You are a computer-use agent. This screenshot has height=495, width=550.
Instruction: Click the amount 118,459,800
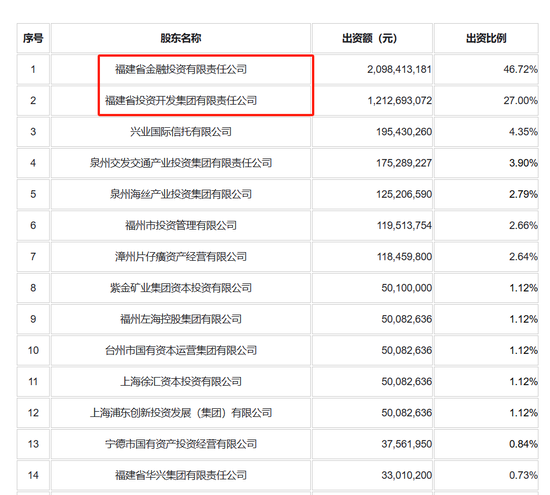(404, 256)
